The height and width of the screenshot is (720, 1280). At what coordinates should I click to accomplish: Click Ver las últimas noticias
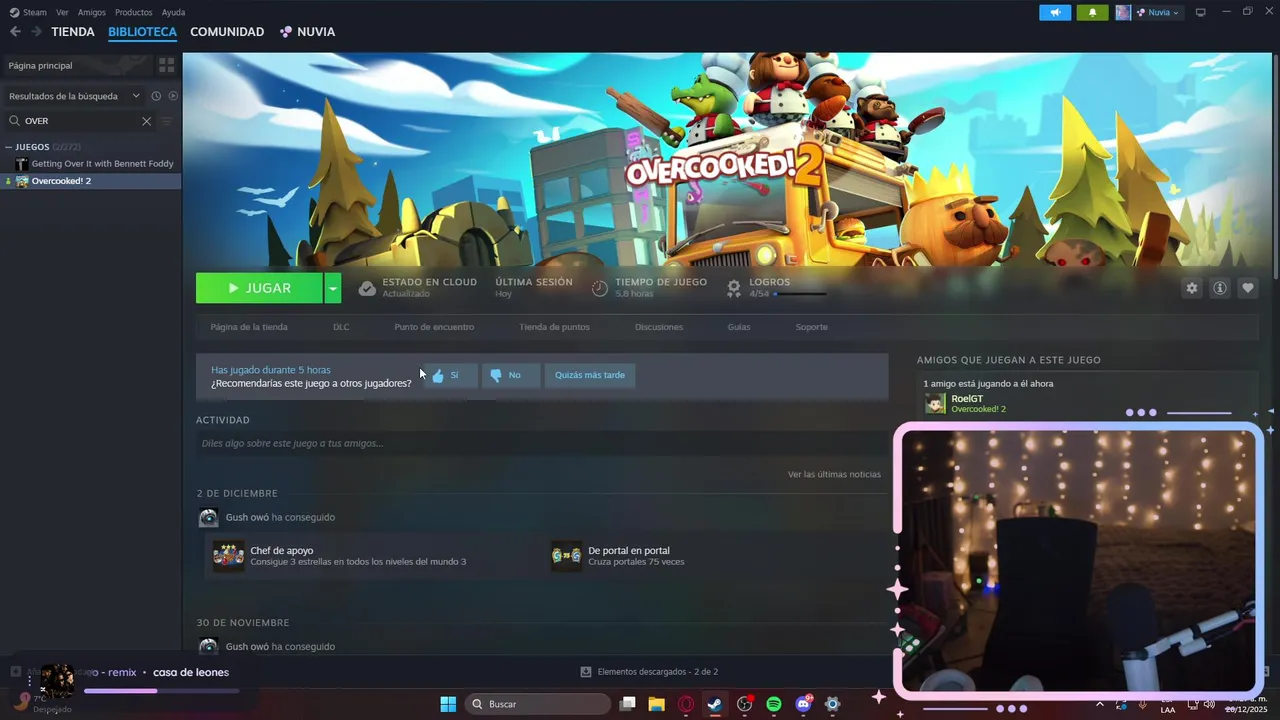834,474
